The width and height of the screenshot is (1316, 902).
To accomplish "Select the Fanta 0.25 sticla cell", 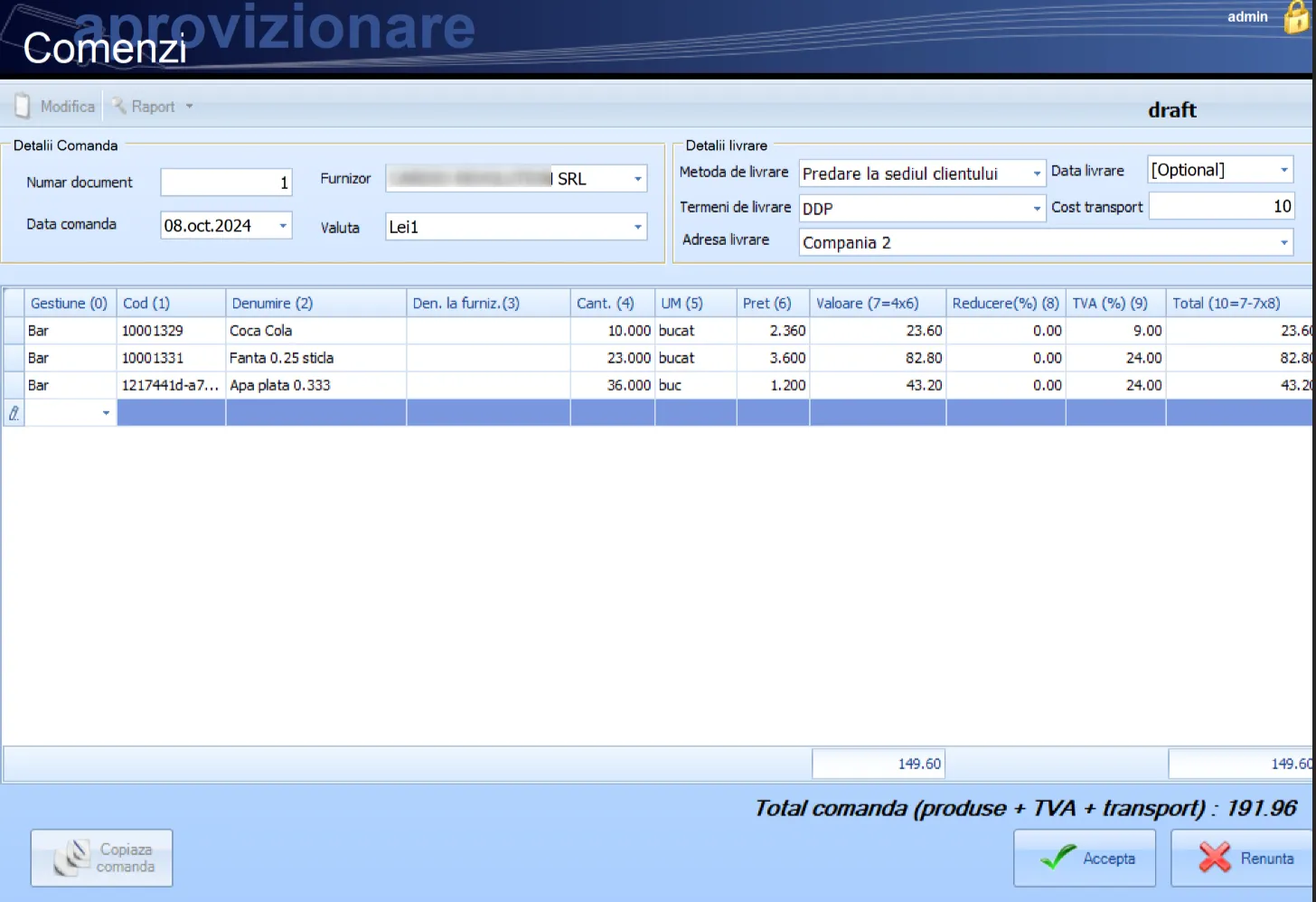I will 315,358.
